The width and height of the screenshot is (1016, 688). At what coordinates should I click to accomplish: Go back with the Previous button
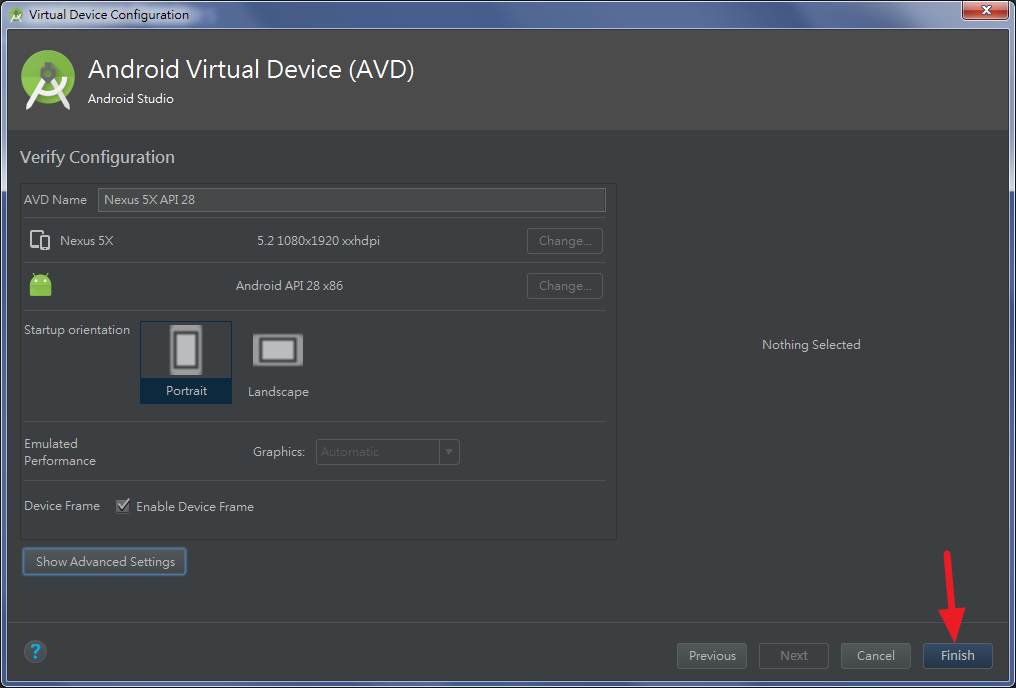click(x=711, y=656)
